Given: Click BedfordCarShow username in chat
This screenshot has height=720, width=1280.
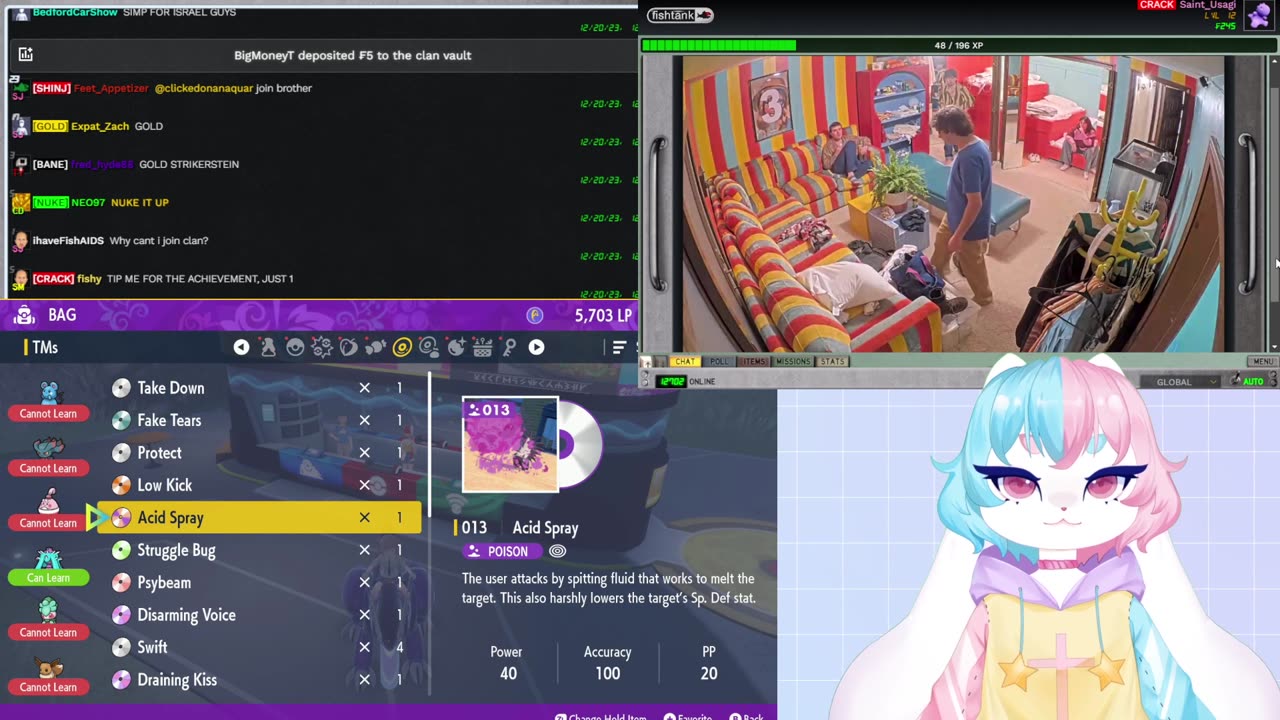Looking at the screenshot, I should (75, 12).
